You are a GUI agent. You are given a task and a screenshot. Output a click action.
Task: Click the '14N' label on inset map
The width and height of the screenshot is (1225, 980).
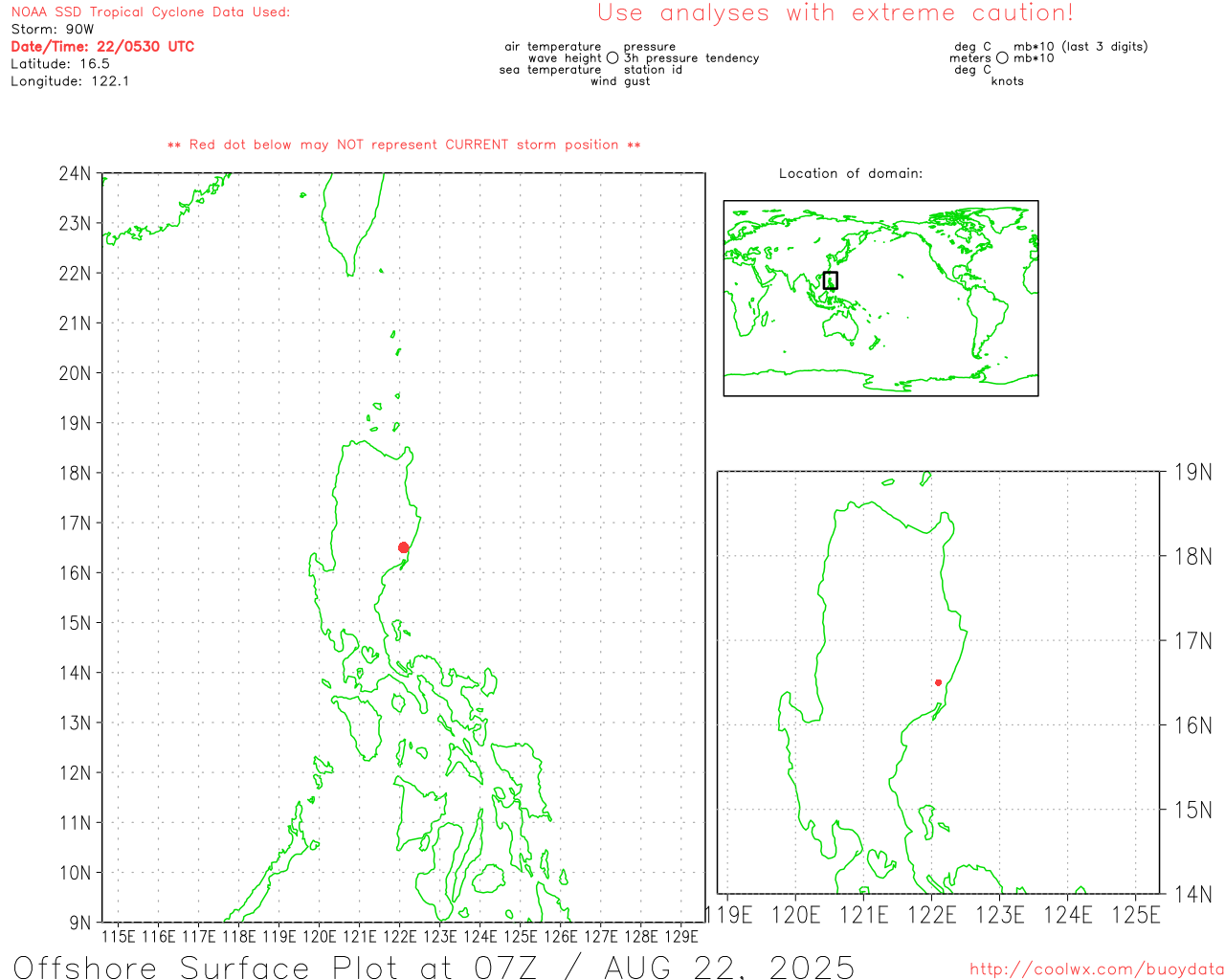(x=1193, y=895)
